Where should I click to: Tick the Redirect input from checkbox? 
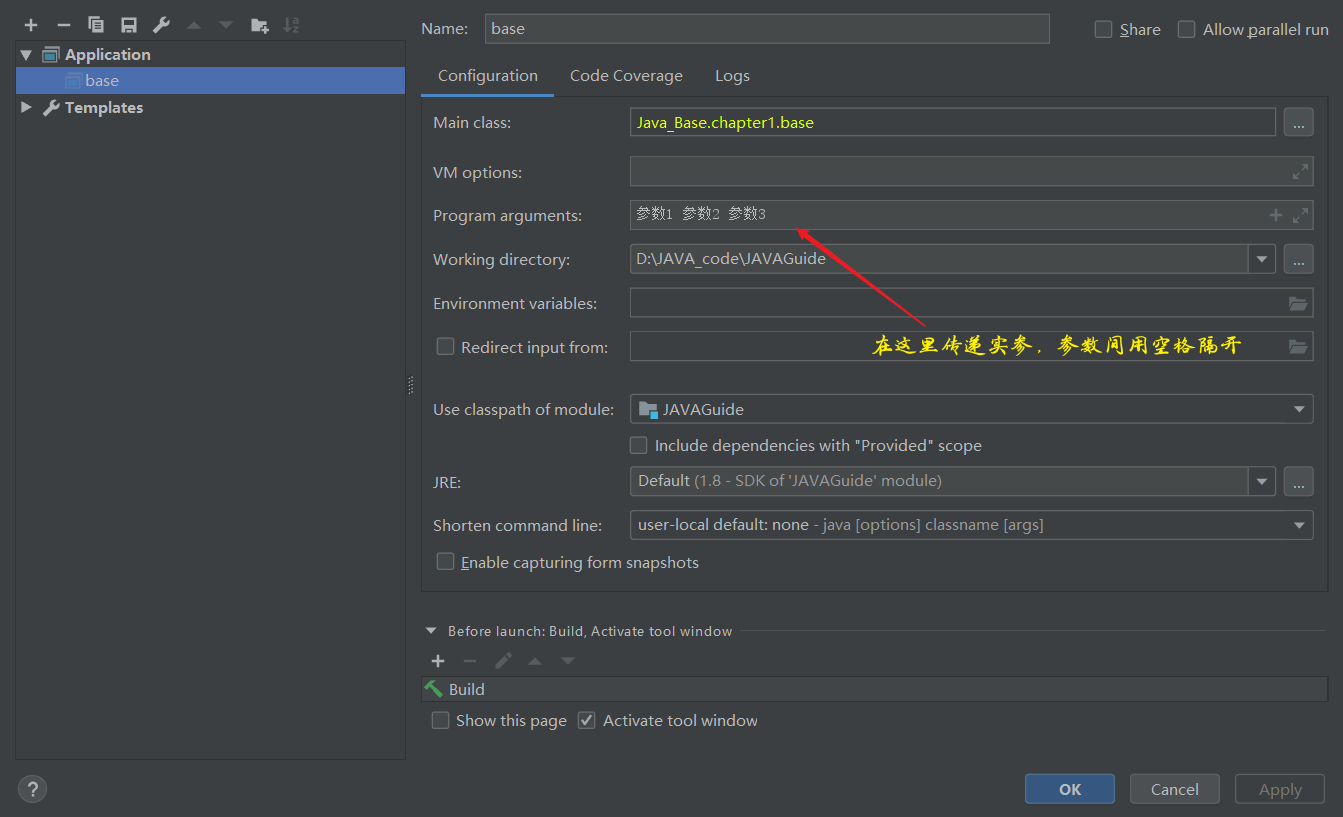445,347
